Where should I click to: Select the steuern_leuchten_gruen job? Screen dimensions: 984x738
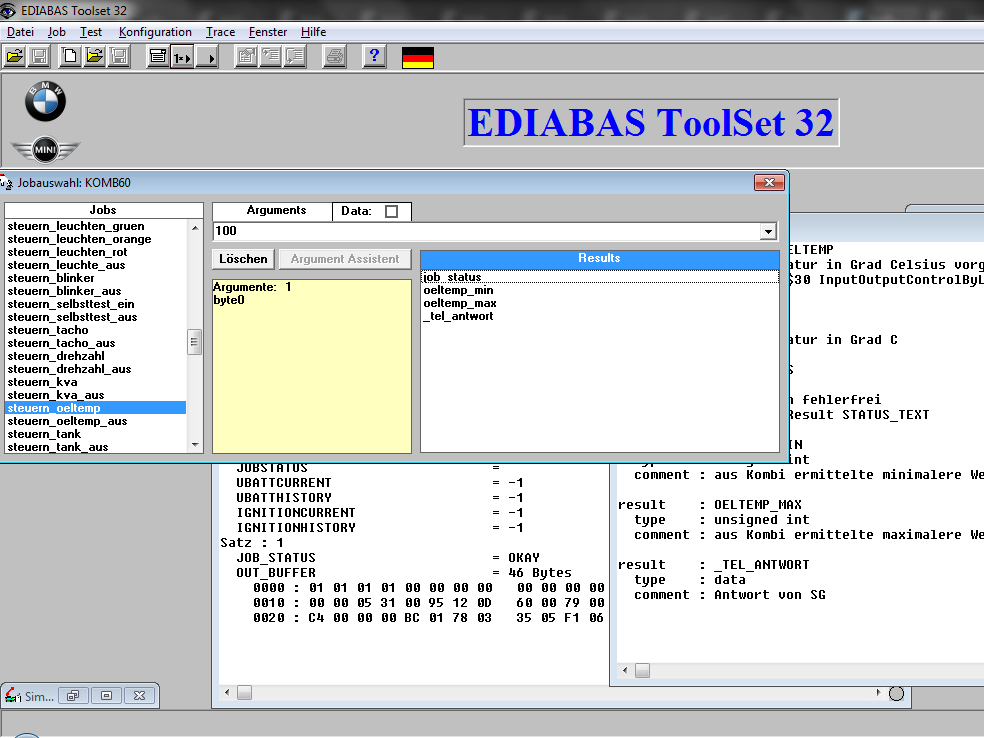(95, 226)
